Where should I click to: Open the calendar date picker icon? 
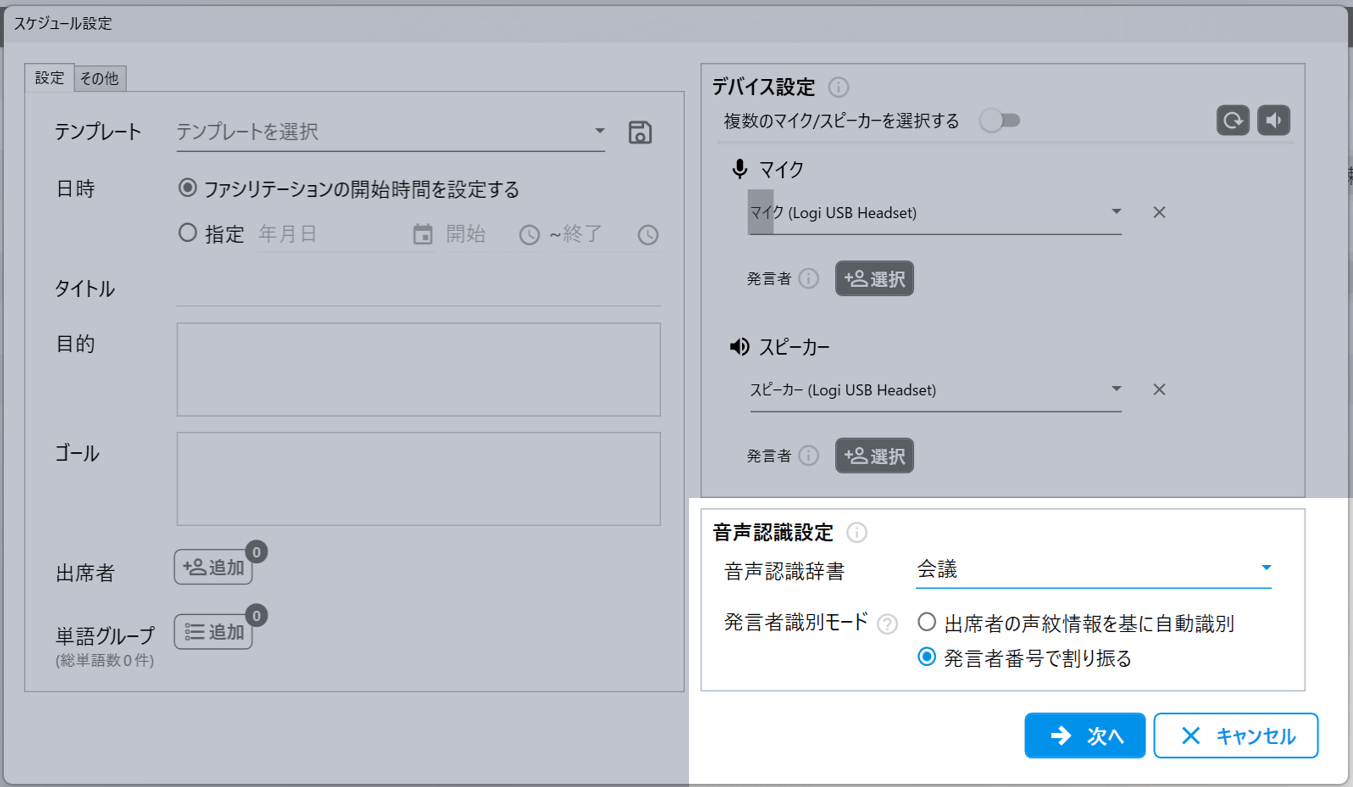[423, 235]
